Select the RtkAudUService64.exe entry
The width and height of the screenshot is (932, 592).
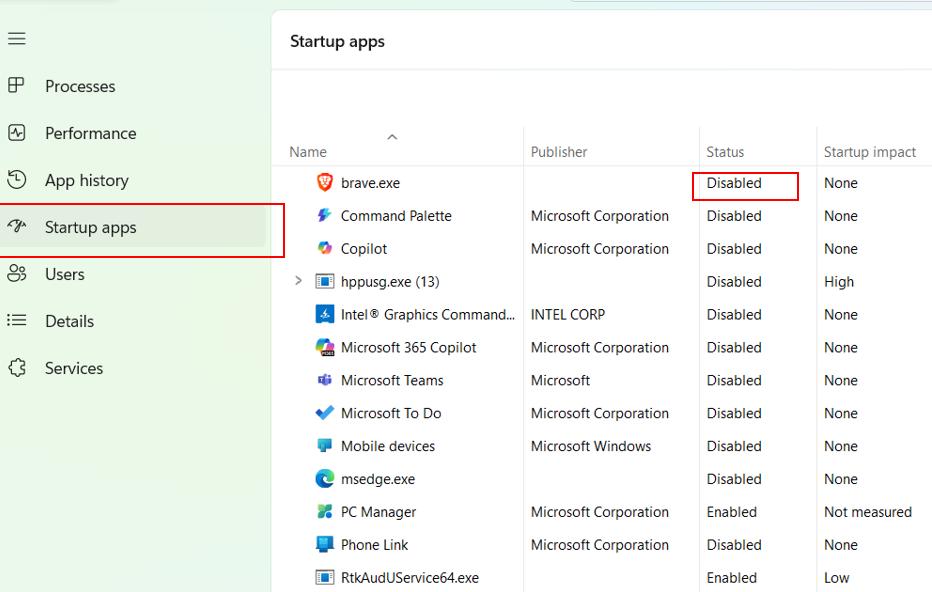click(x=410, y=578)
